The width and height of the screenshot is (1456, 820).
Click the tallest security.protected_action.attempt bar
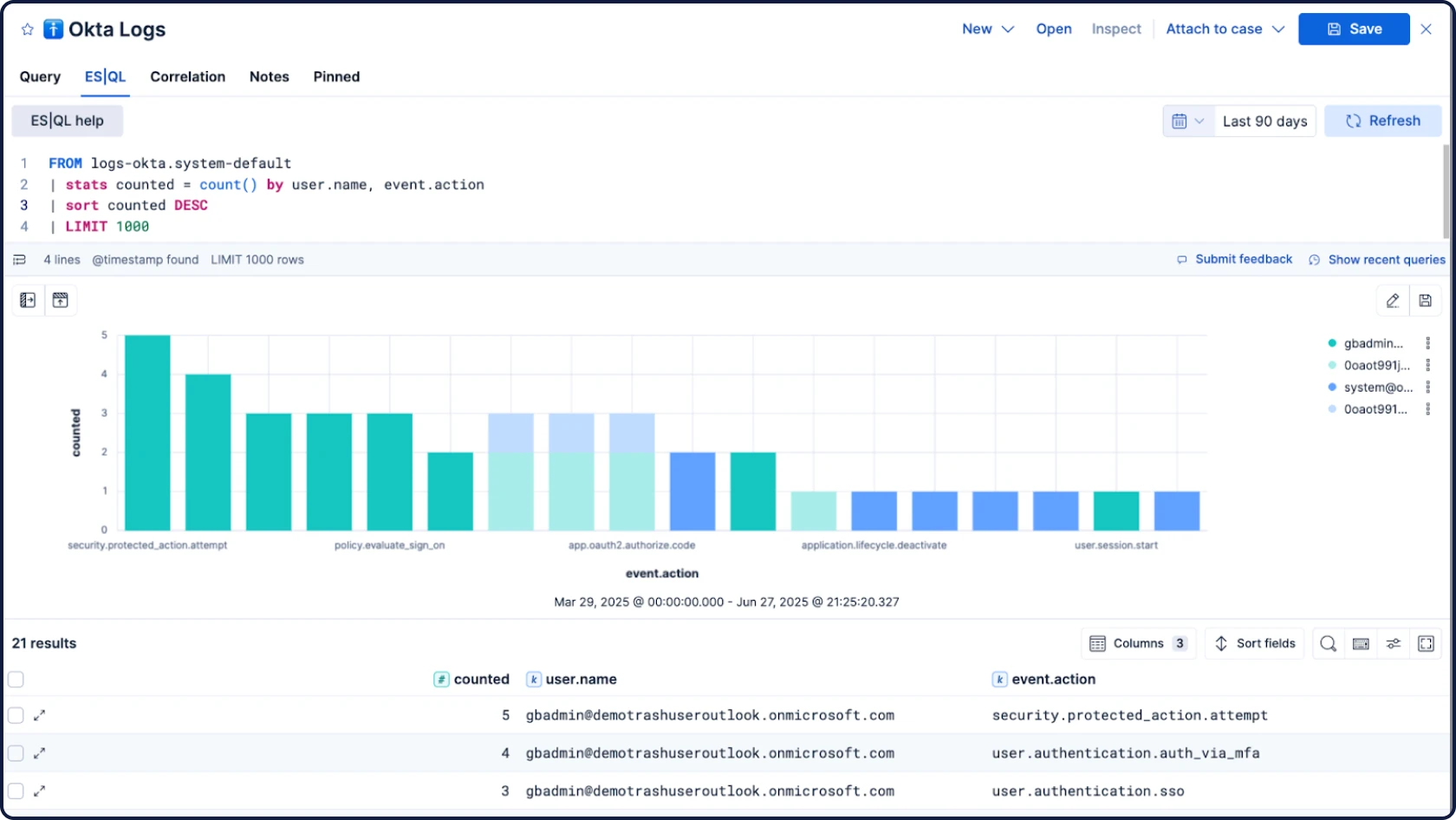point(147,433)
